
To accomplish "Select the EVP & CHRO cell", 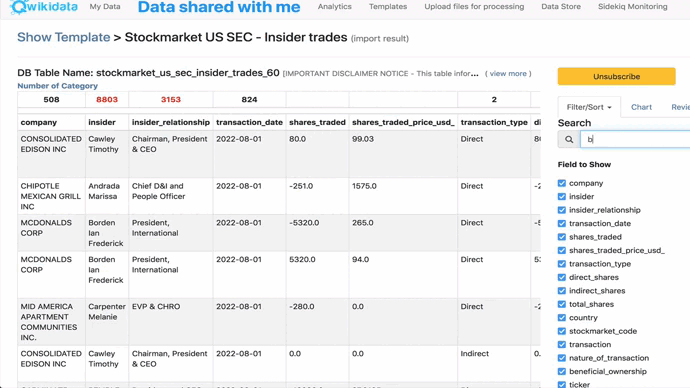I will tap(171, 322).
